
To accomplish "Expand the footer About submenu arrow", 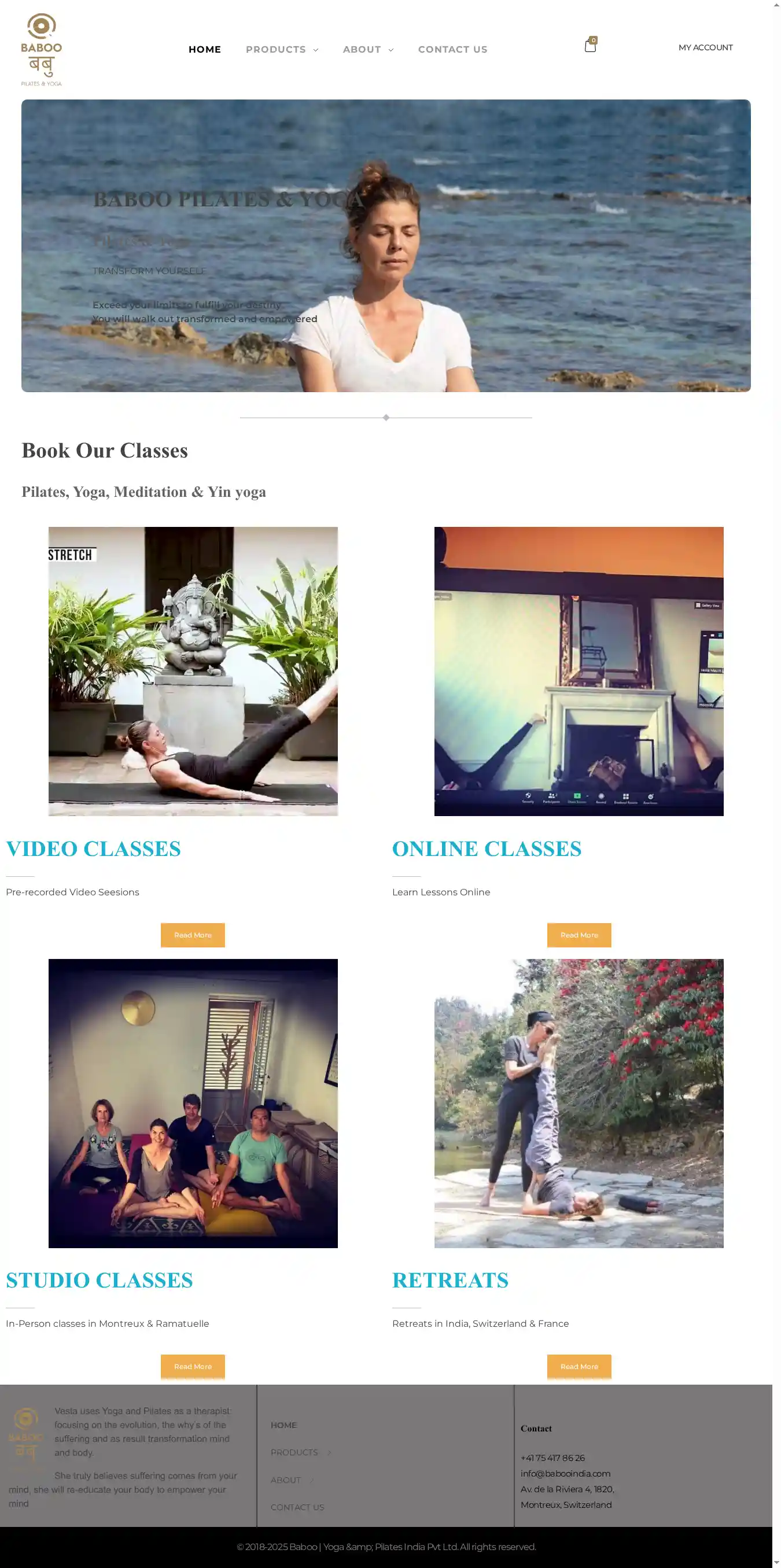I will [x=312, y=1480].
